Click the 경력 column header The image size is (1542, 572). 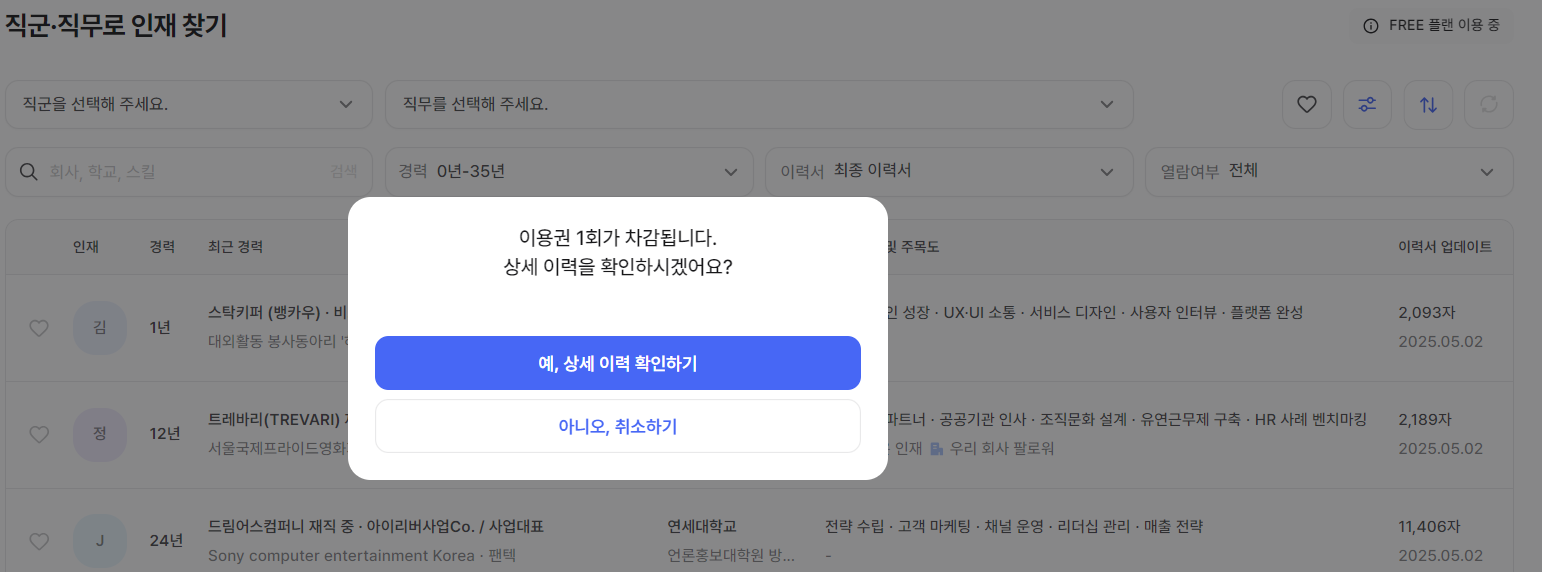point(163,247)
